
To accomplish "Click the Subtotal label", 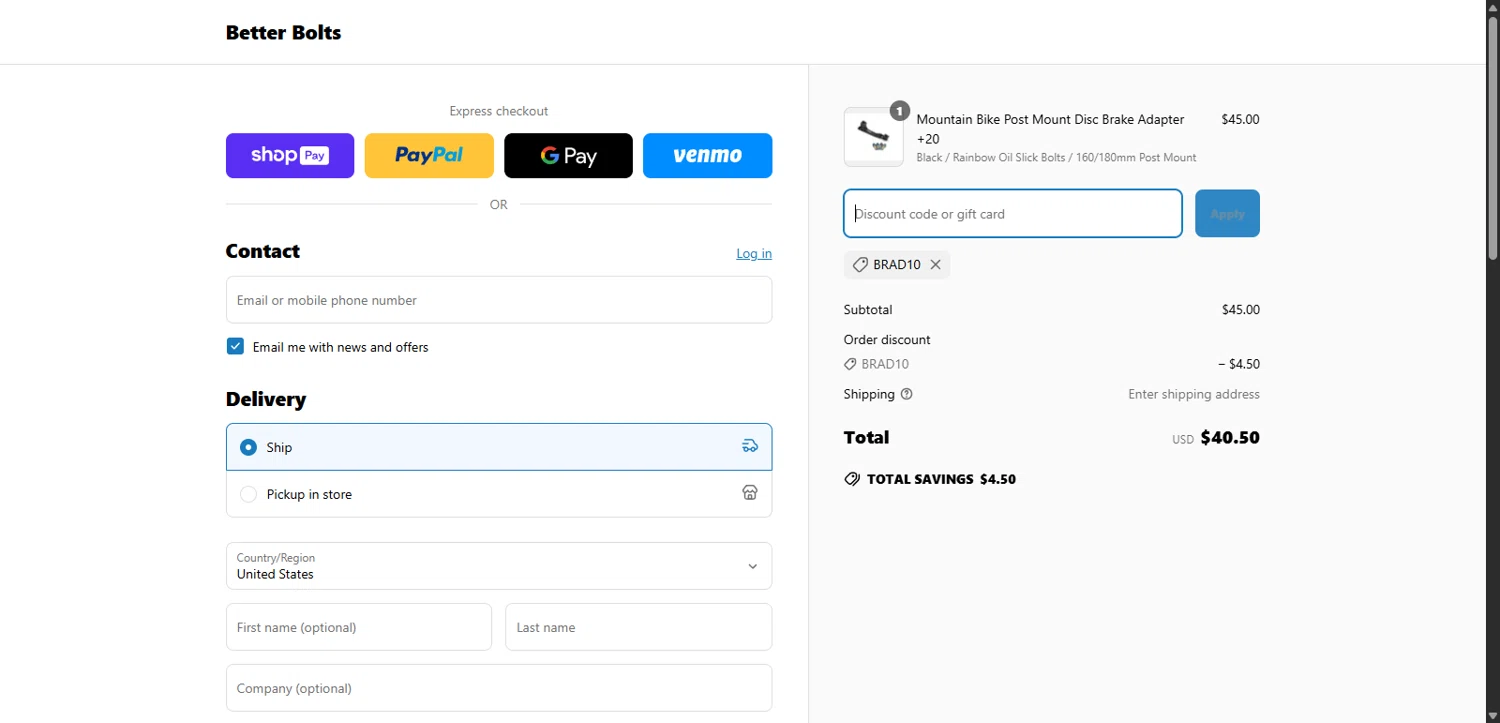I will pyautogui.click(x=868, y=310).
